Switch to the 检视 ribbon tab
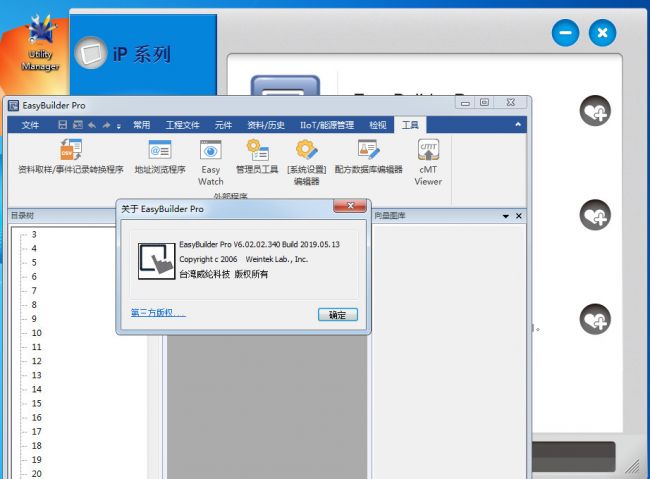Screen dimensions: 650x479 click(377, 125)
